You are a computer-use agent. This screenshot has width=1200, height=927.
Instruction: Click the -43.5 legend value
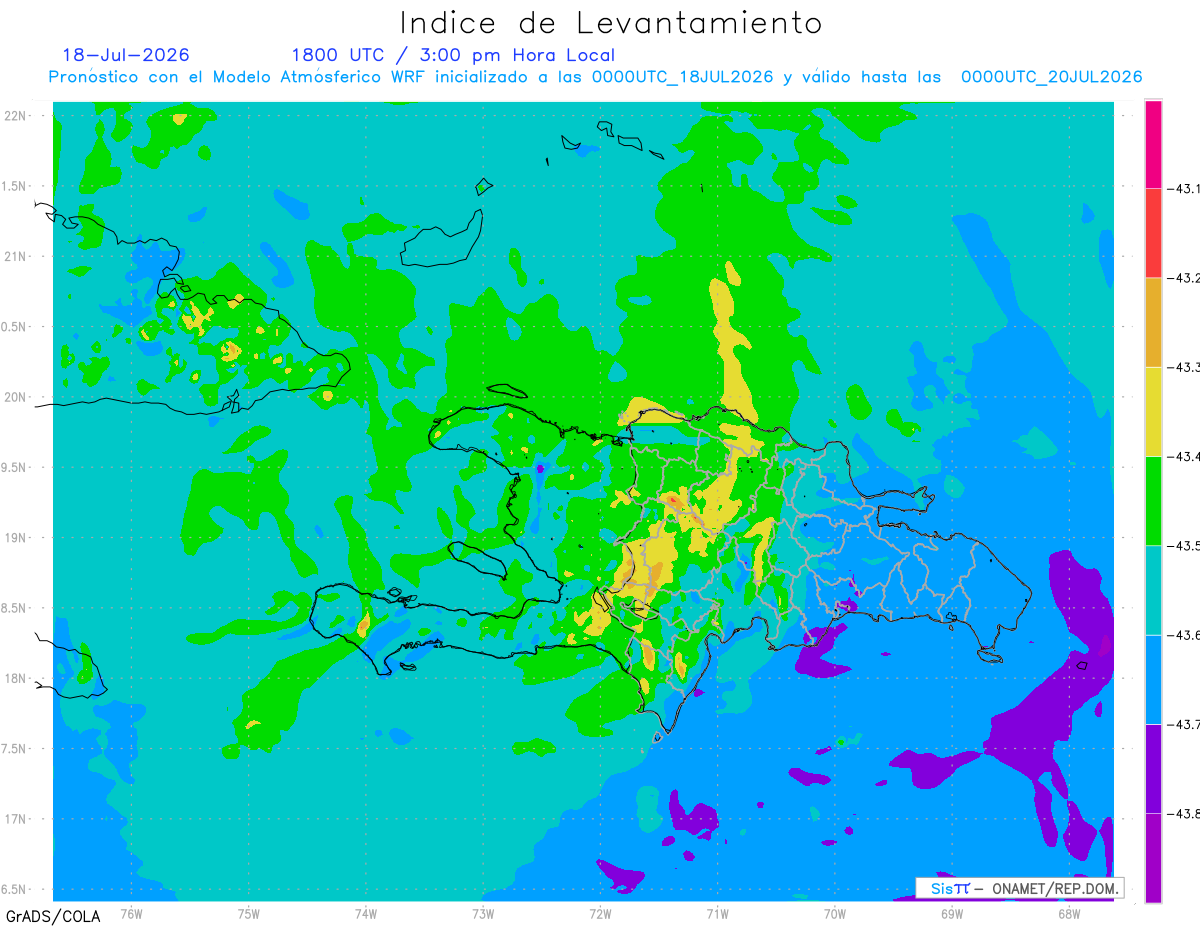point(1183,546)
